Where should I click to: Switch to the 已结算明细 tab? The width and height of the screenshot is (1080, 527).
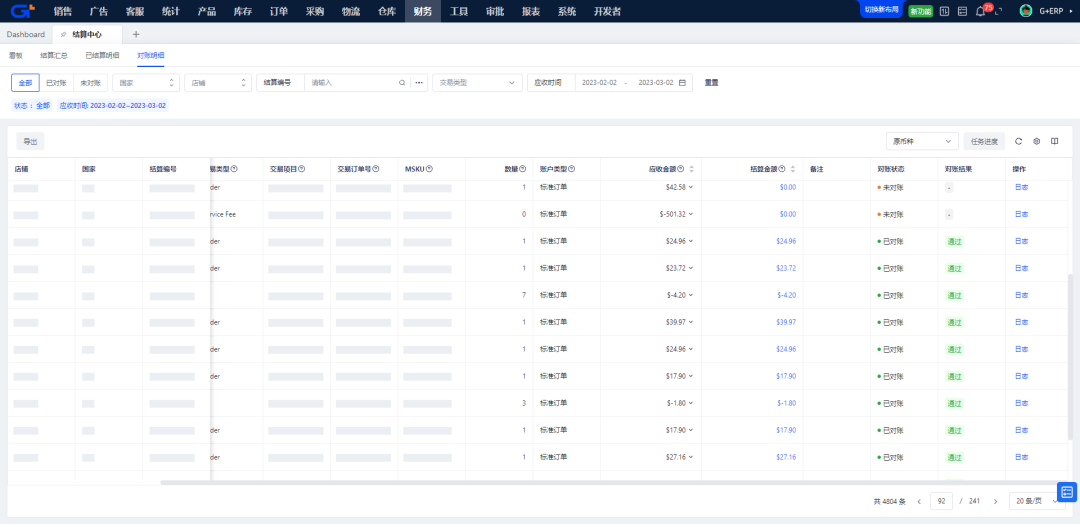[102, 55]
